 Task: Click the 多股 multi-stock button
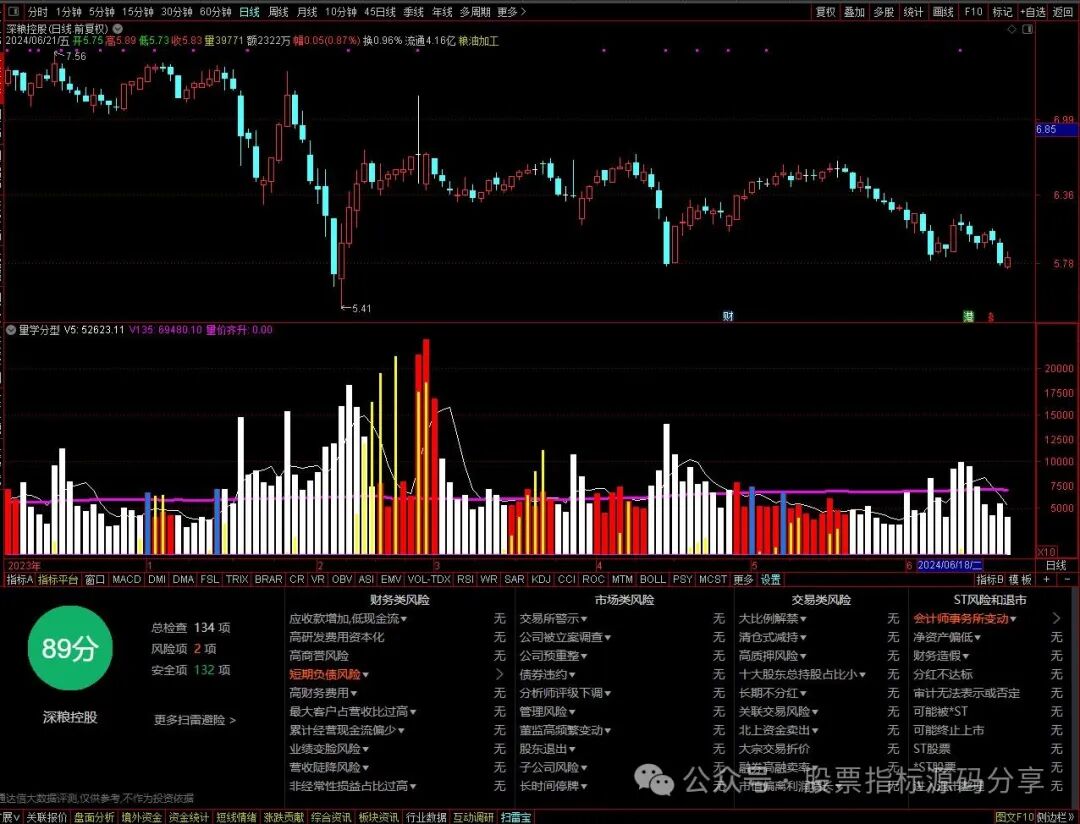(x=884, y=12)
